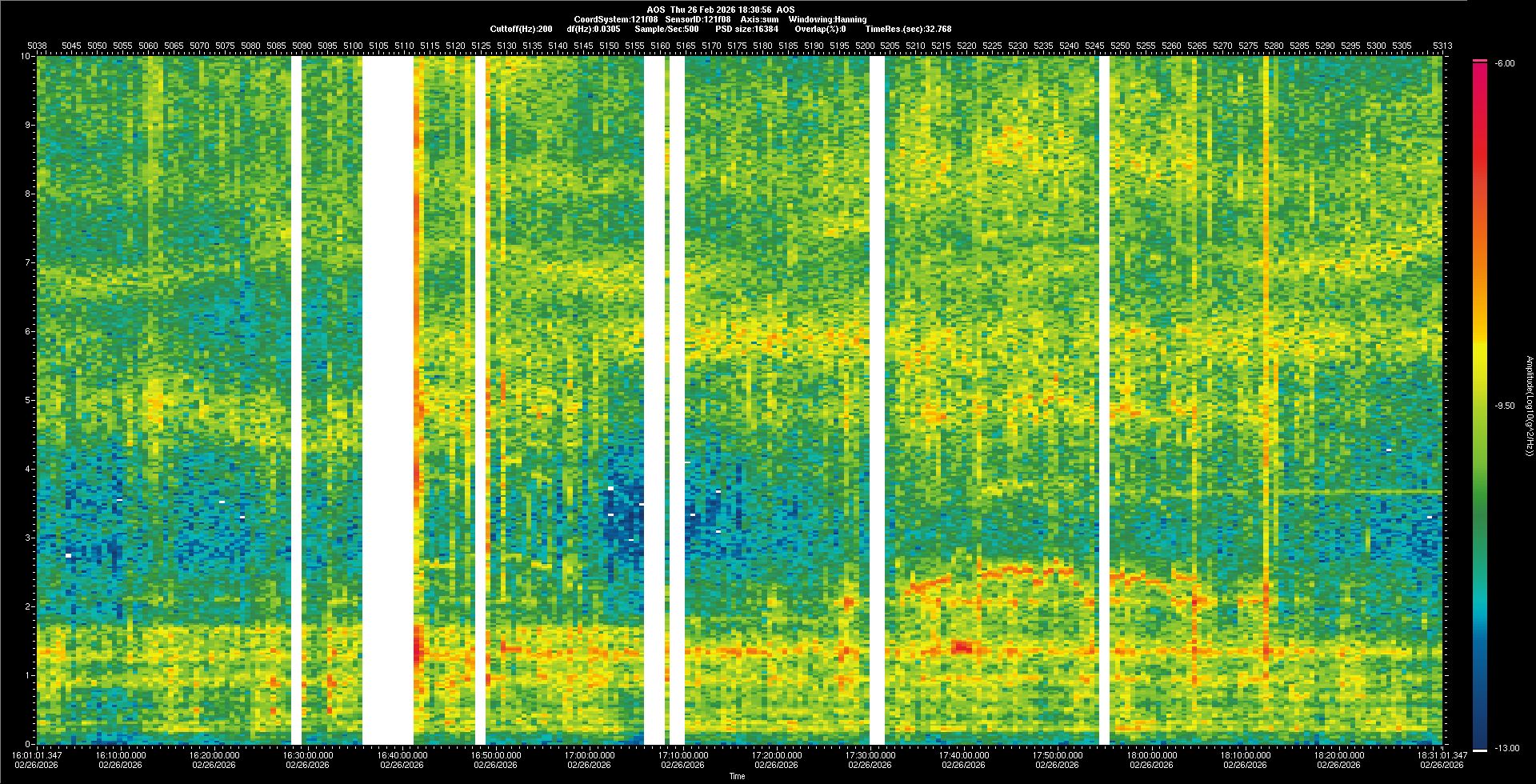Select the Sample/Sec:500 header text
The height and width of the screenshot is (784, 1536).
666,29
